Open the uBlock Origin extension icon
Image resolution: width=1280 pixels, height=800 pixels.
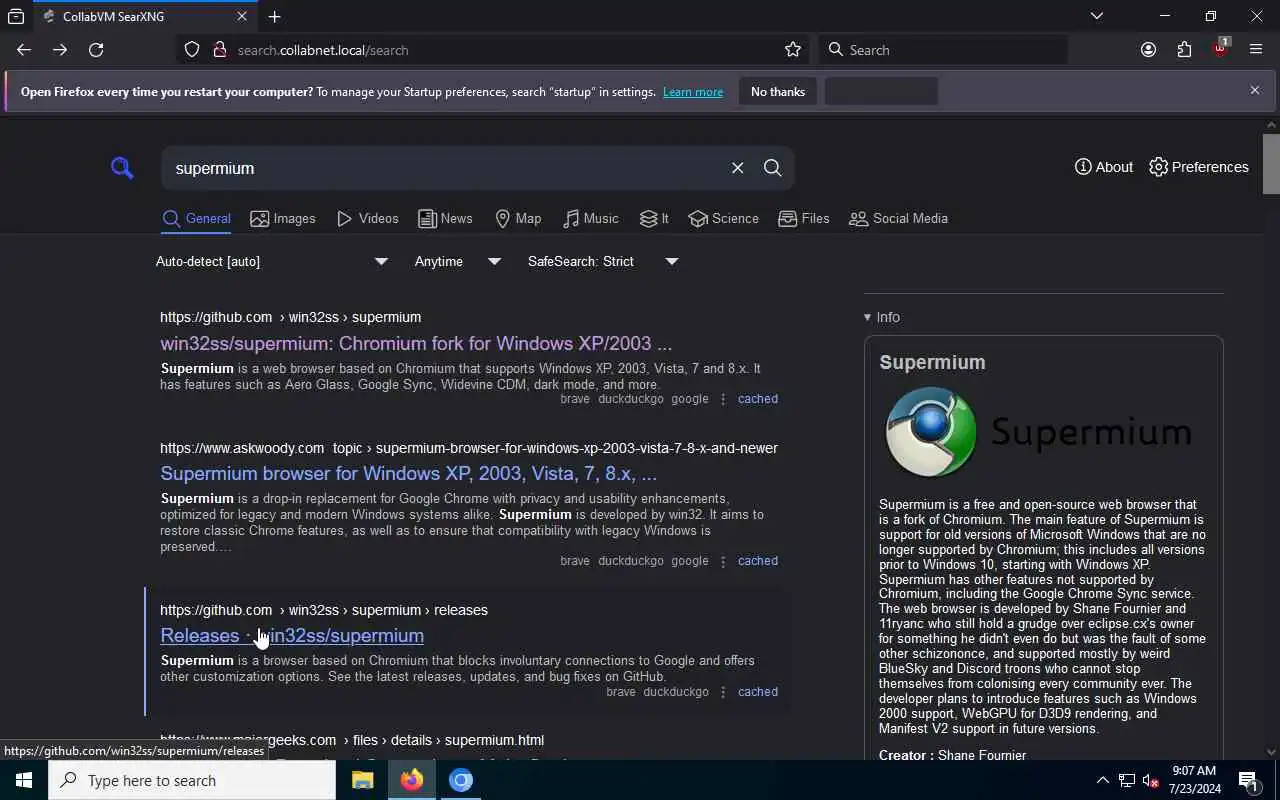click(x=1220, y=48)
